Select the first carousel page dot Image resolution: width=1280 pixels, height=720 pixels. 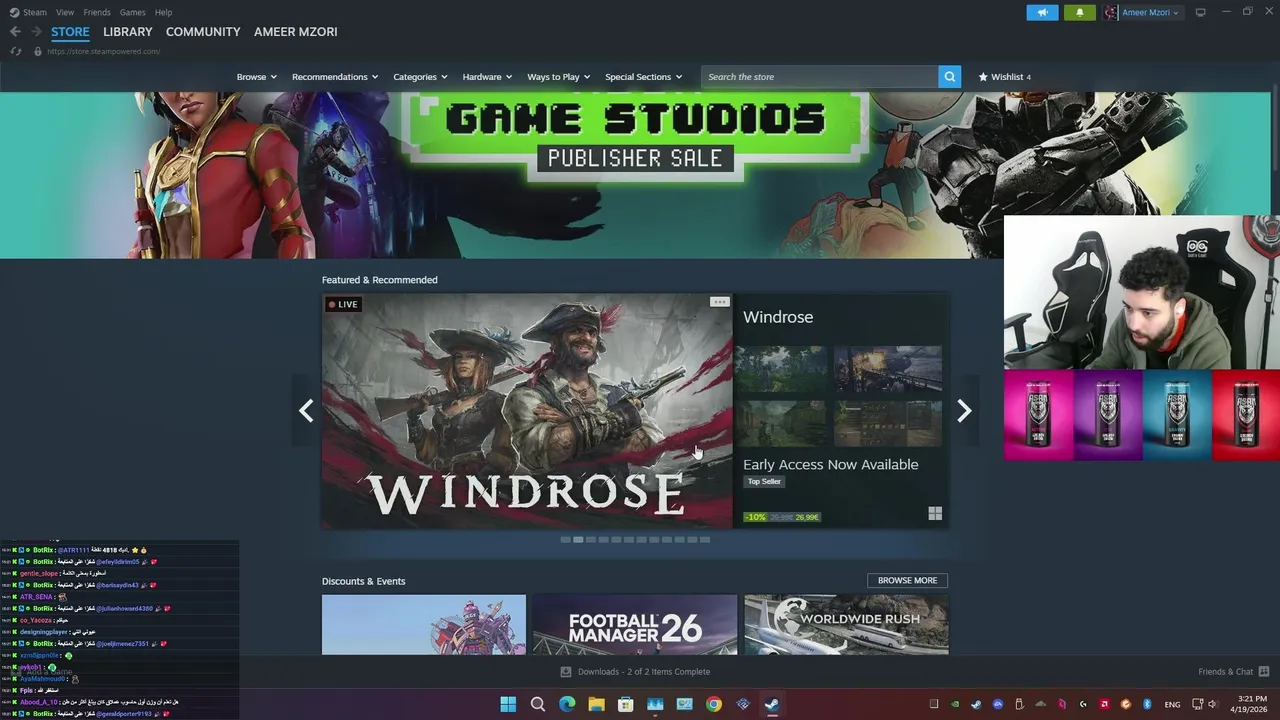[x=565, y=539]
